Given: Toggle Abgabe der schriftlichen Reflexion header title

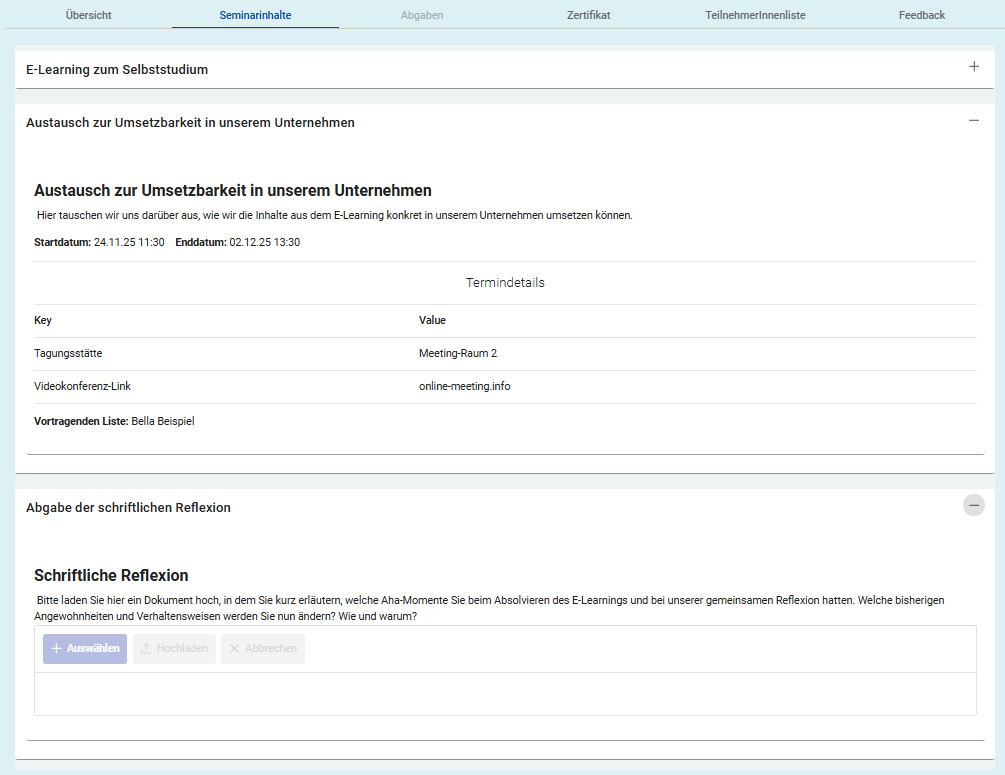Looking at the screenshot, I should (128, 508).
